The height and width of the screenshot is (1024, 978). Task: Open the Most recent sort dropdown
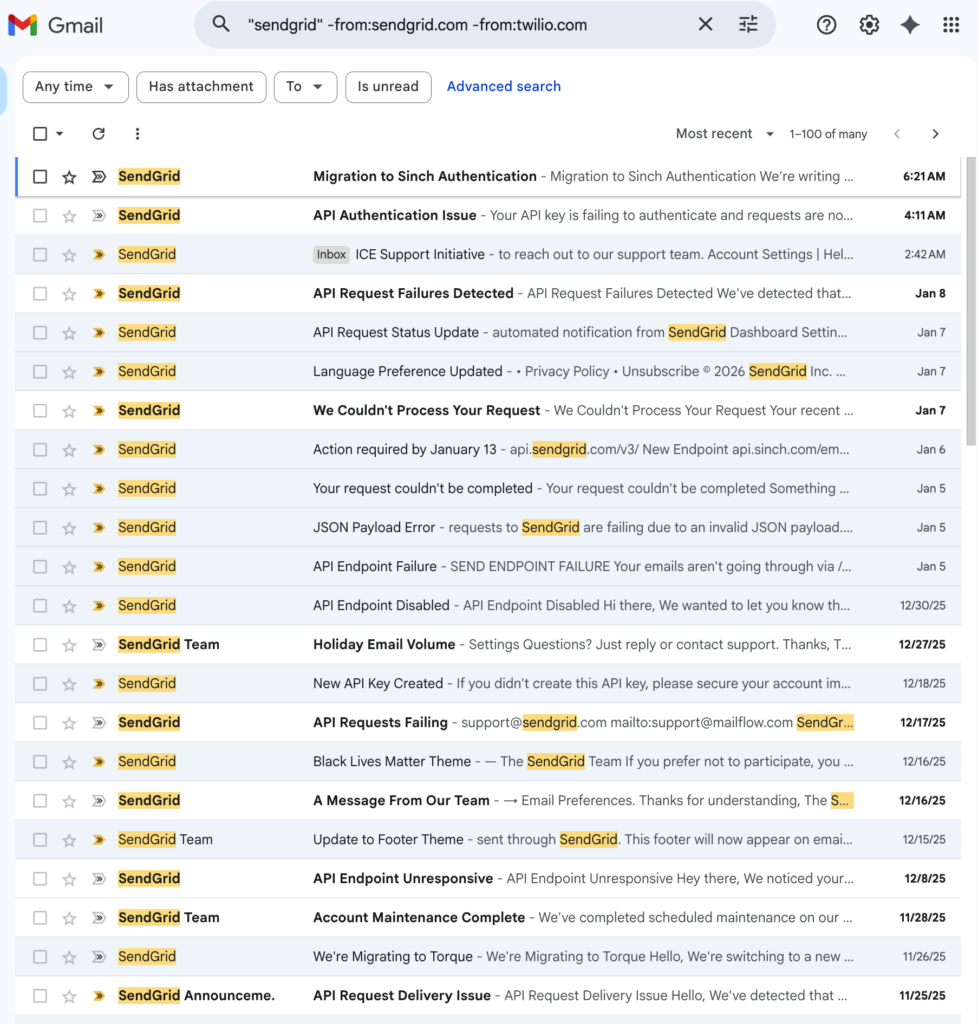pos(725,134)
